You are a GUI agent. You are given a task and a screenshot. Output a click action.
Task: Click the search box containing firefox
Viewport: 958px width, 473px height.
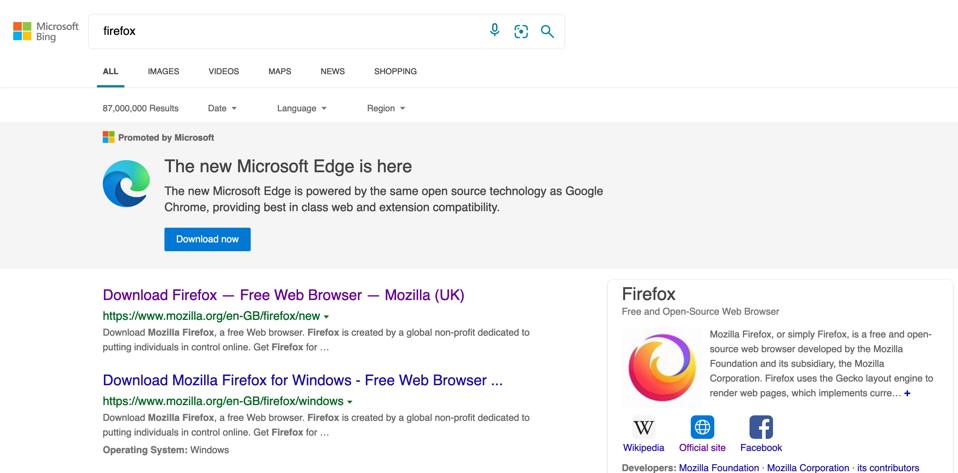click(290, 31)
